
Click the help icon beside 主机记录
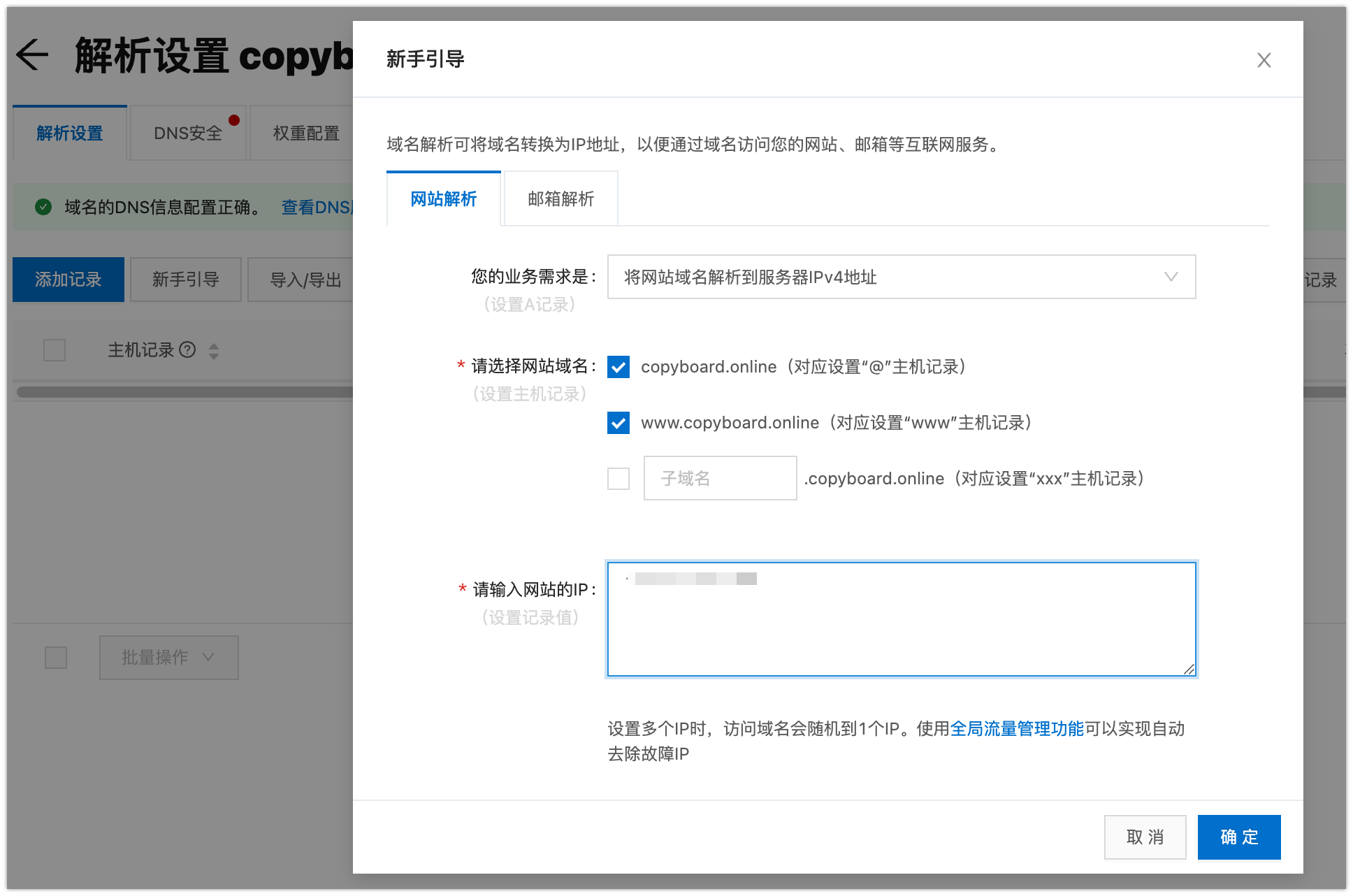tap(187, 349)
